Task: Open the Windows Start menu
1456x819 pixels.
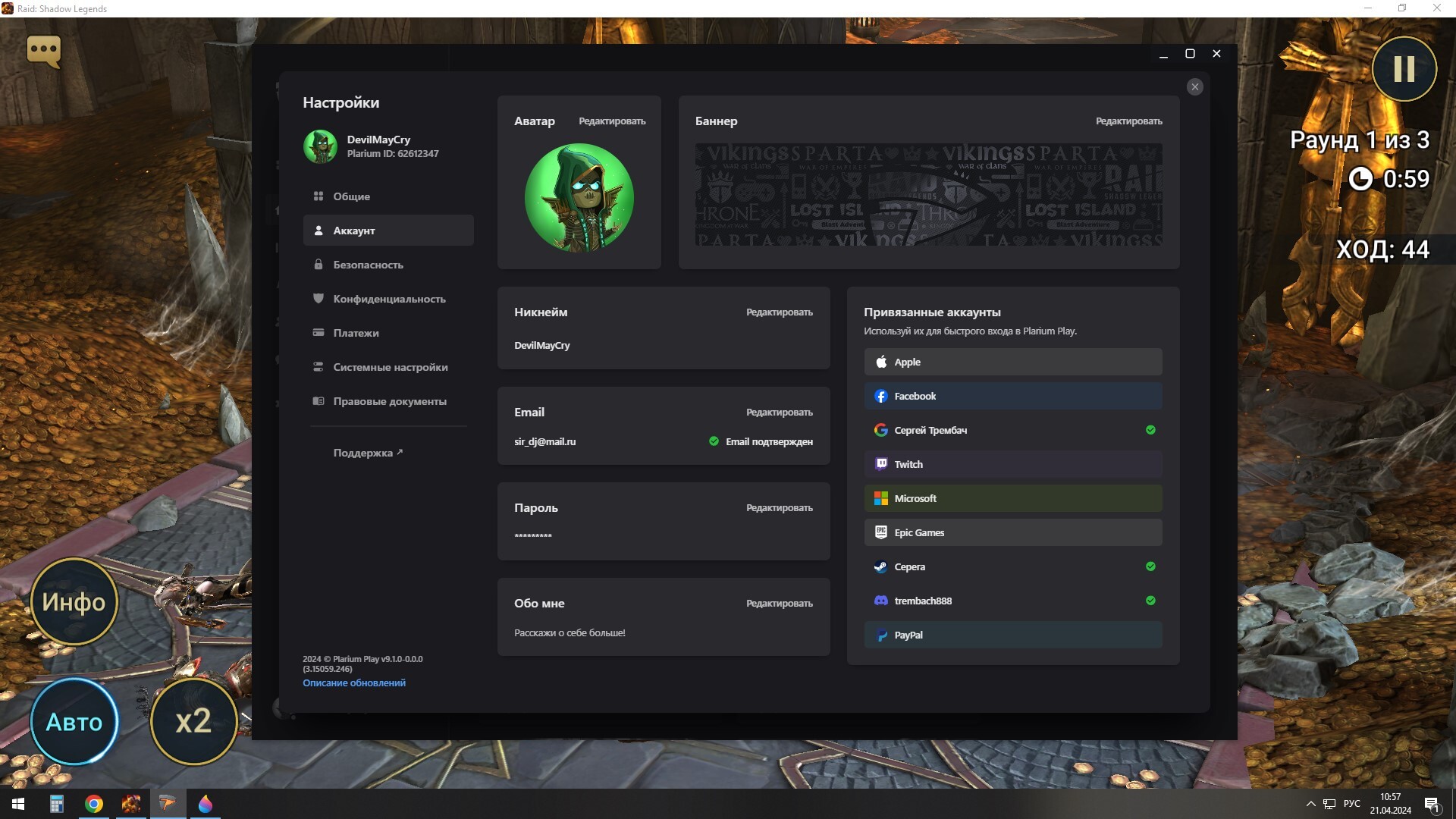Action: pyautogui.click(x=18, y=804)
